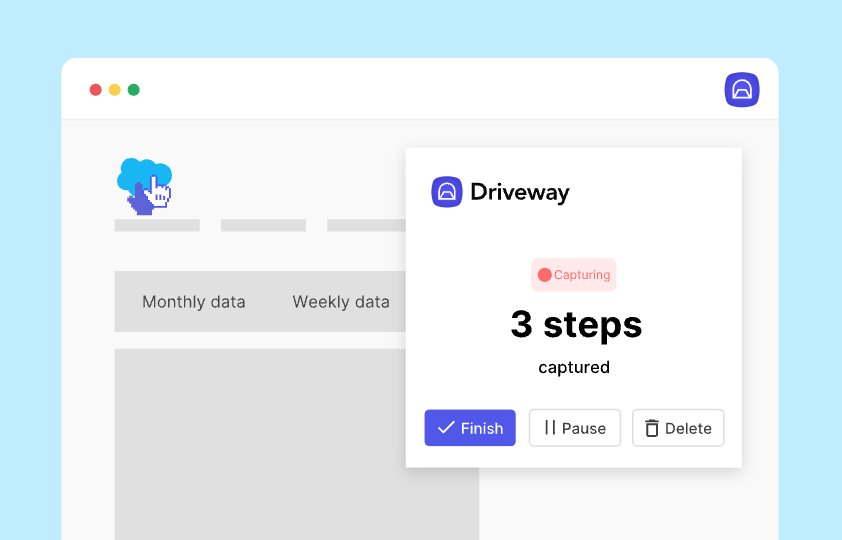Open the Driveway extension icon in toolbar

[x=742, y=90]
